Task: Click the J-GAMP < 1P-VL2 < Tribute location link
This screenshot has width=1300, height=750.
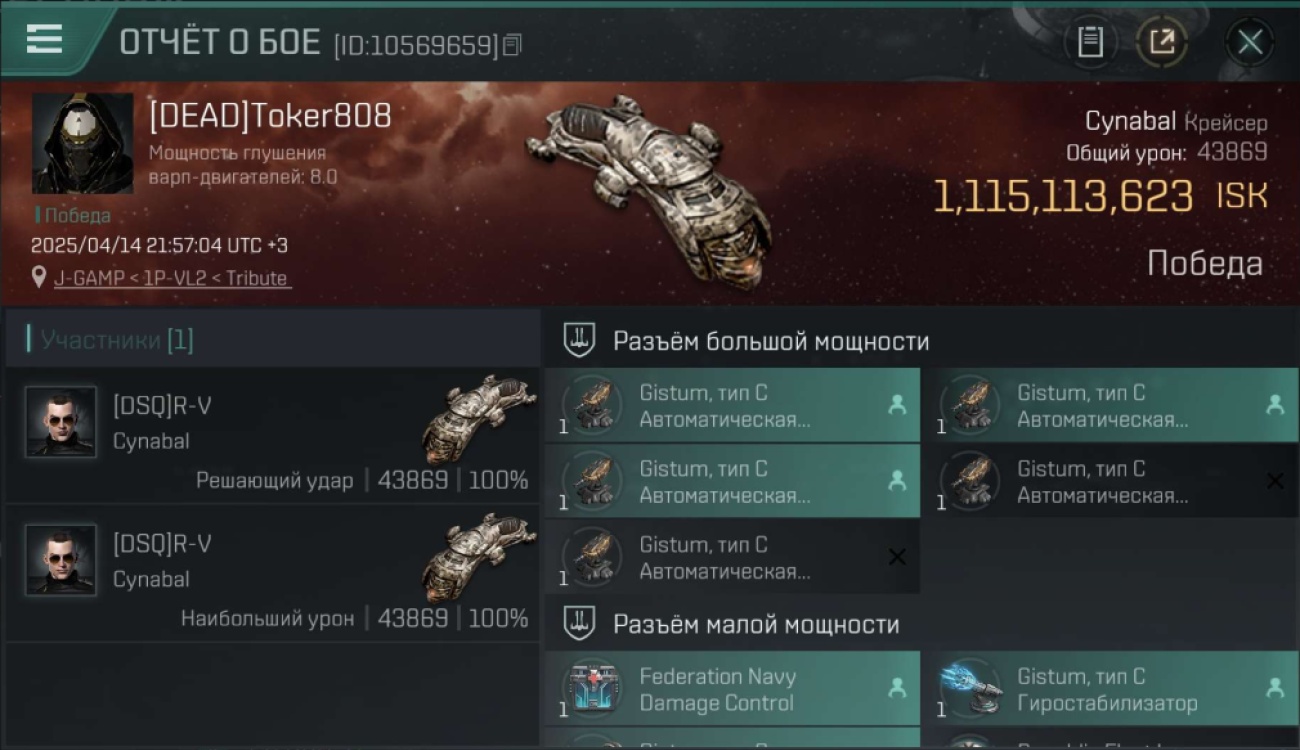Action: pyautogui.click(x=172, y=278)
